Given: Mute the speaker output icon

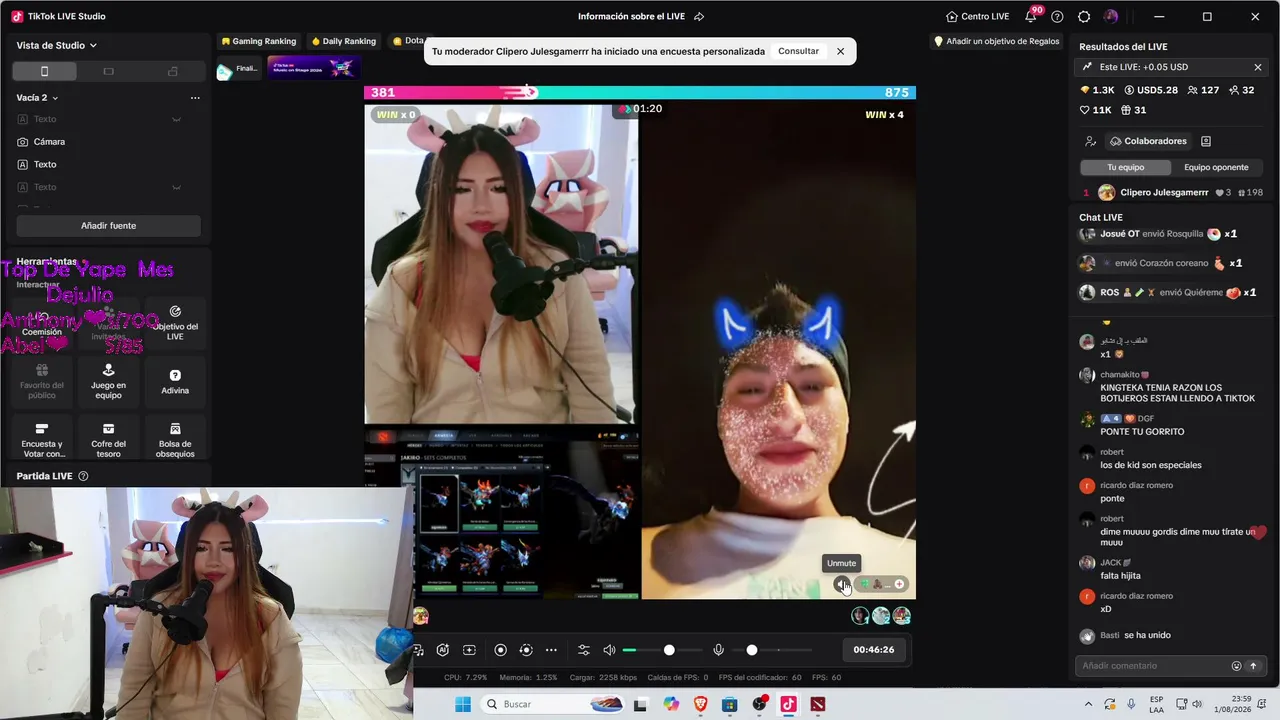Looking at the screenshot, I should pyautogui.click(x=609, y=650).
